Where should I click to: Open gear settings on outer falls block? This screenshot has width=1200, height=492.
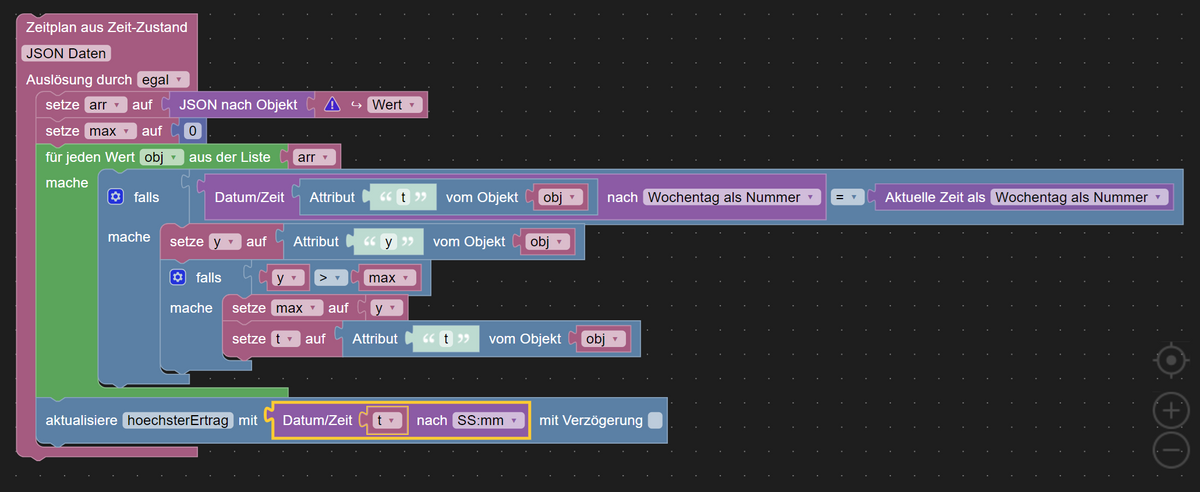[115, 198]
